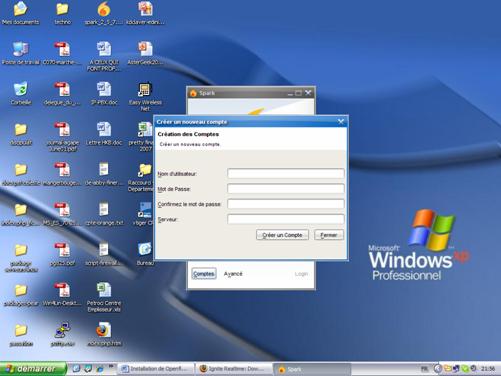
Task: Select the journal agape PDF icon
Action: (62, 137)
